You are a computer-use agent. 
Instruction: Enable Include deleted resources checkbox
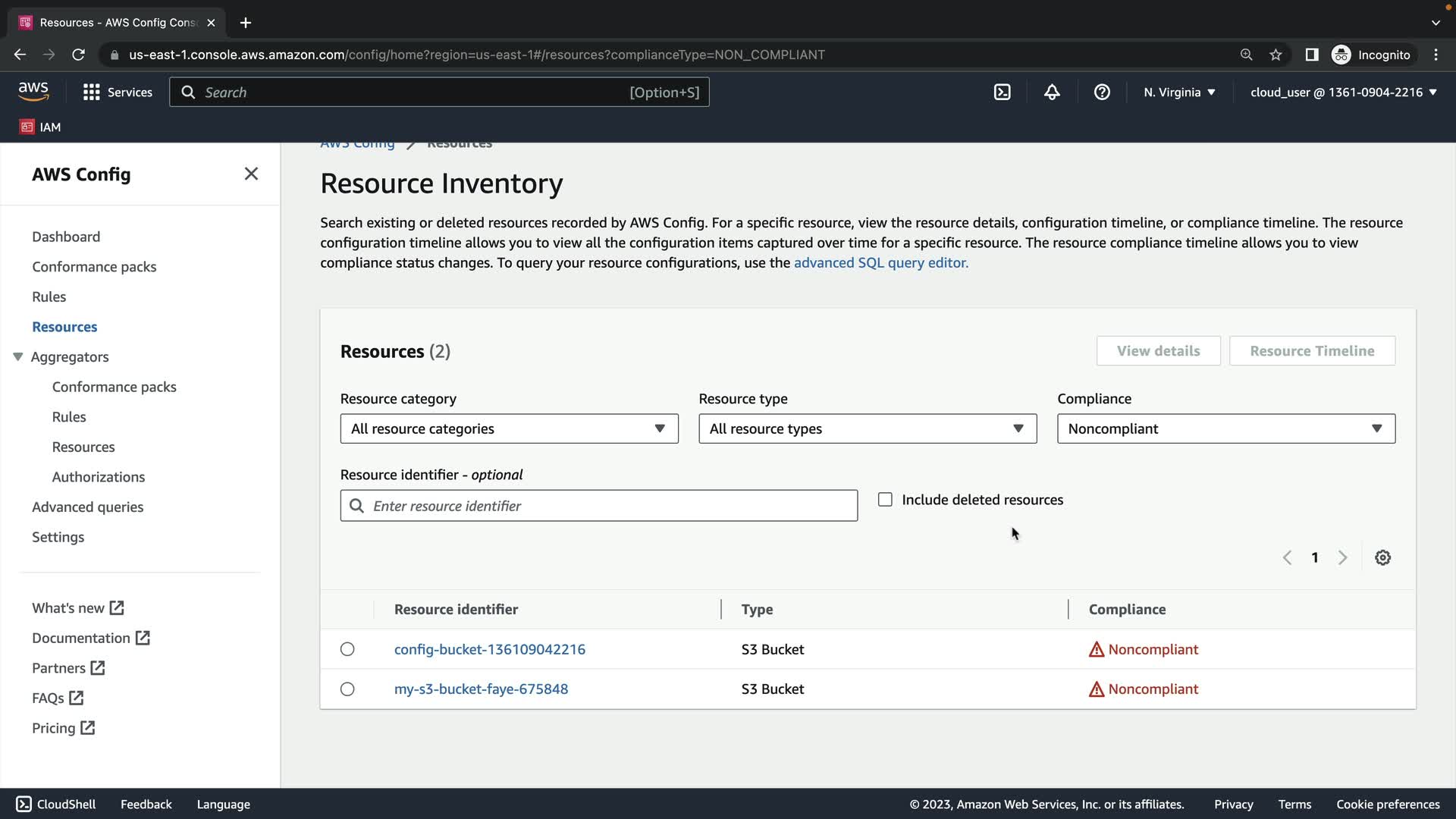pyautogui.click(x=885, y=500)
